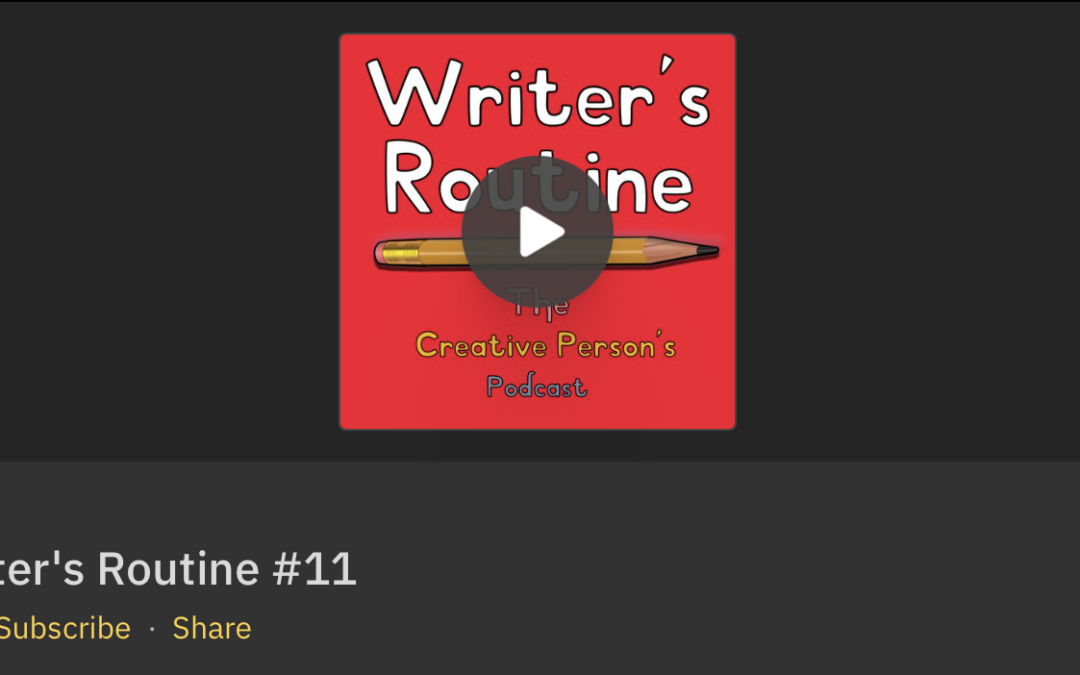Image resolution: width=1080 pixels, height=675 pixels.
Task: Share this podcast episode
Action: pyautogui.click(x=211, y=628)
